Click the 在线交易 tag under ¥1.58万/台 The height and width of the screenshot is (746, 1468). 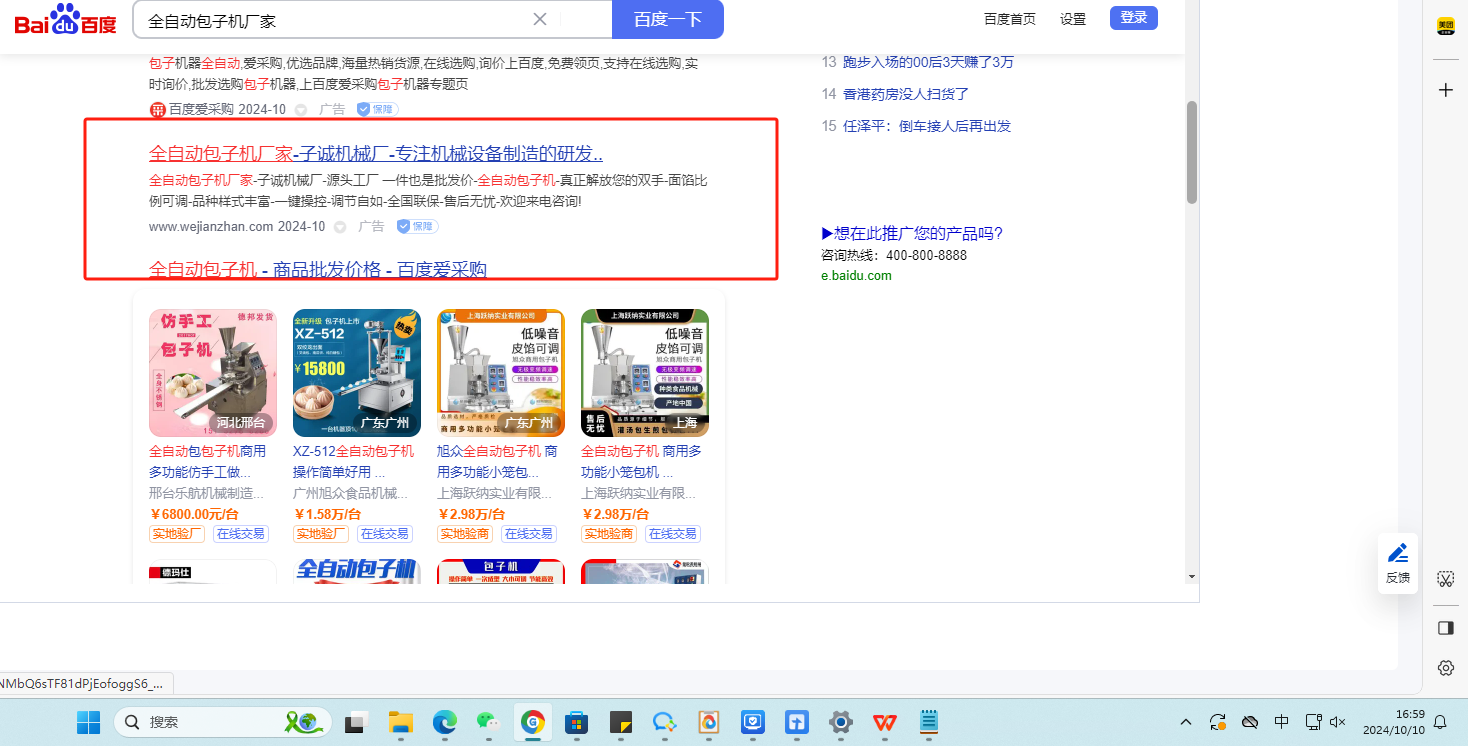[385, 534]
